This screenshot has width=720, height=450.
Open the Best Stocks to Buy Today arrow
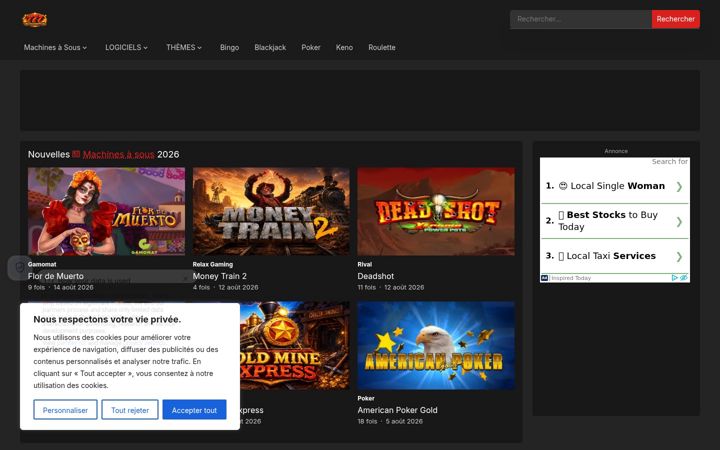tap(679, 222)
